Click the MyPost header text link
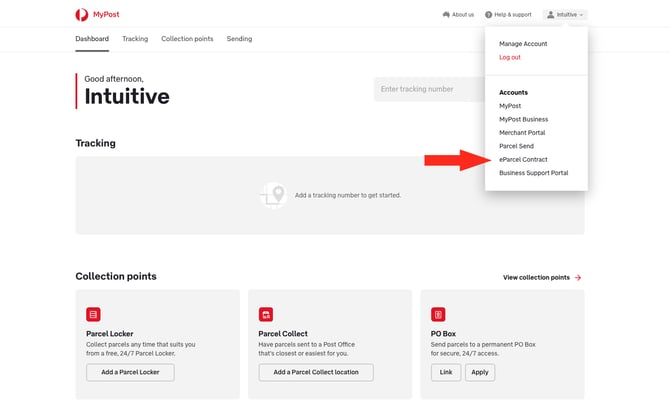 point(106,15)
